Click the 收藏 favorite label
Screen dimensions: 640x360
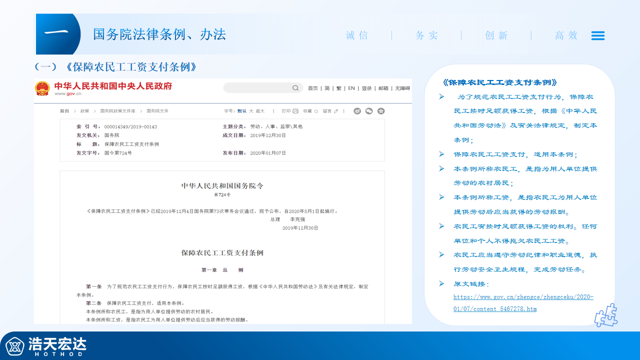tap(307, 111)
